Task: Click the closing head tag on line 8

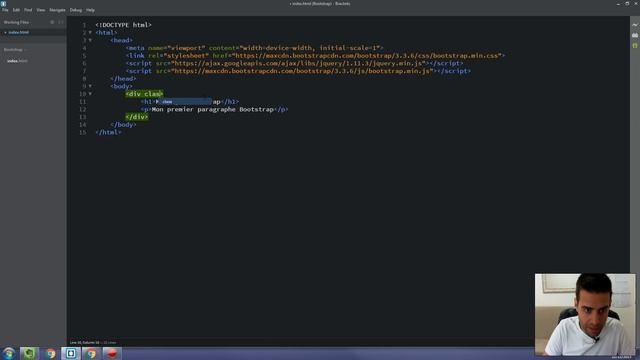Action: pyautogui.click(x=123, y=79)
